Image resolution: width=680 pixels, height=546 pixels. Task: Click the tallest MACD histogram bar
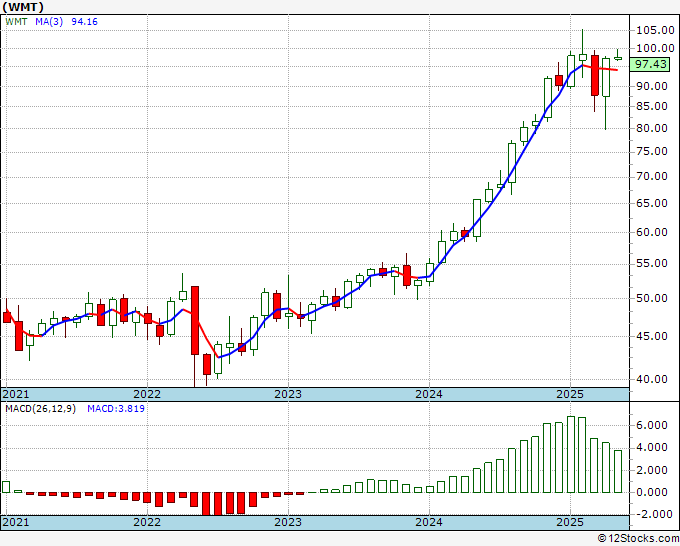(x=571, y=454)
